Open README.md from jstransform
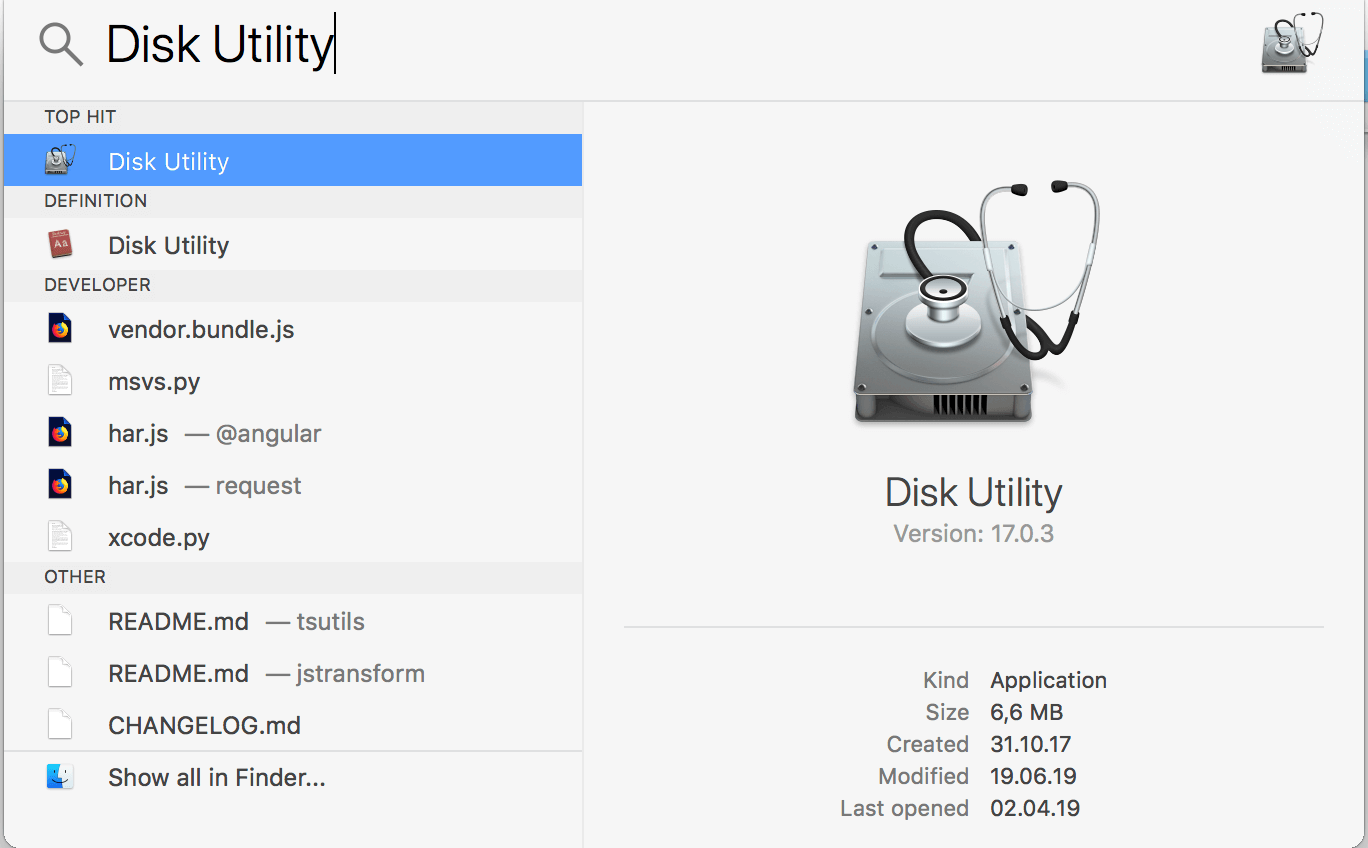This screenshot has height=848, width=1368. point(293,673)
